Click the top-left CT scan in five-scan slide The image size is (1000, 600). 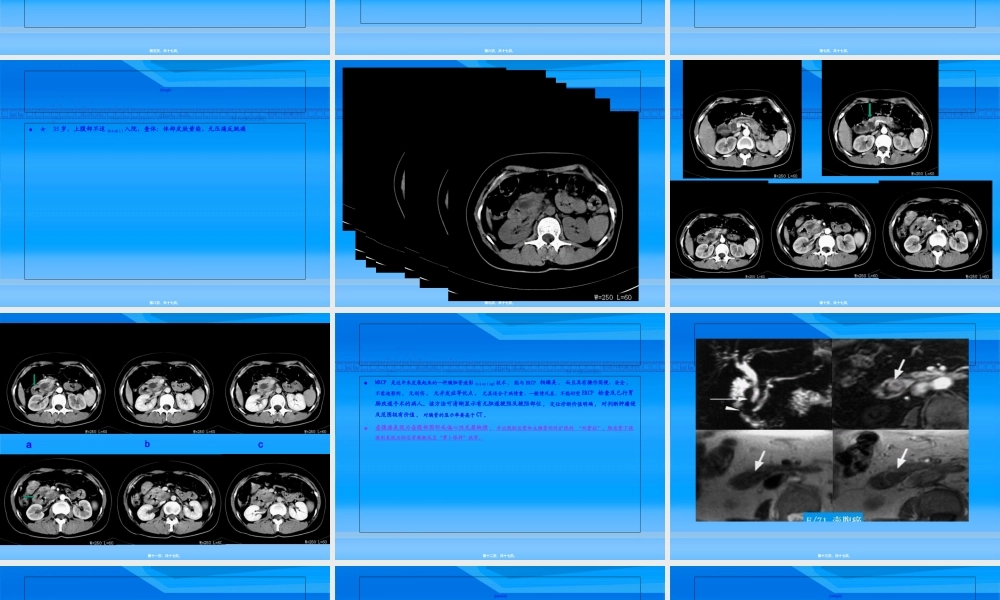(742, 118)
